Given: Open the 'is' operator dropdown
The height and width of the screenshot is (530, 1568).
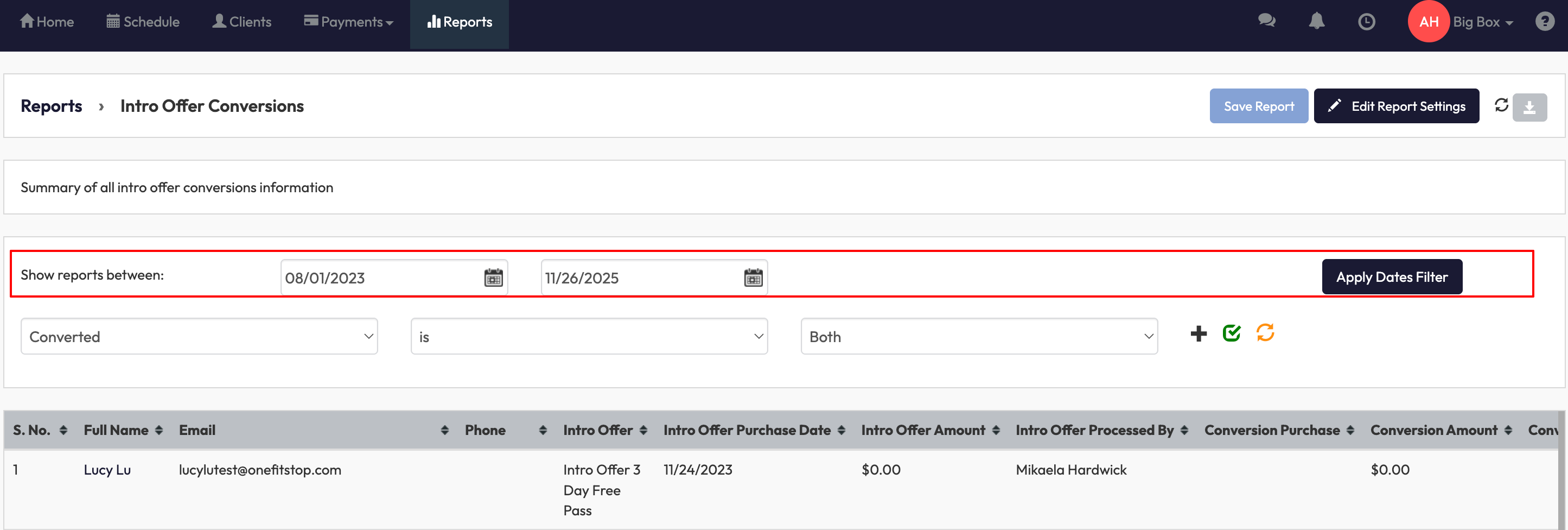Looking at the screenshot, I should pos(589,336).
